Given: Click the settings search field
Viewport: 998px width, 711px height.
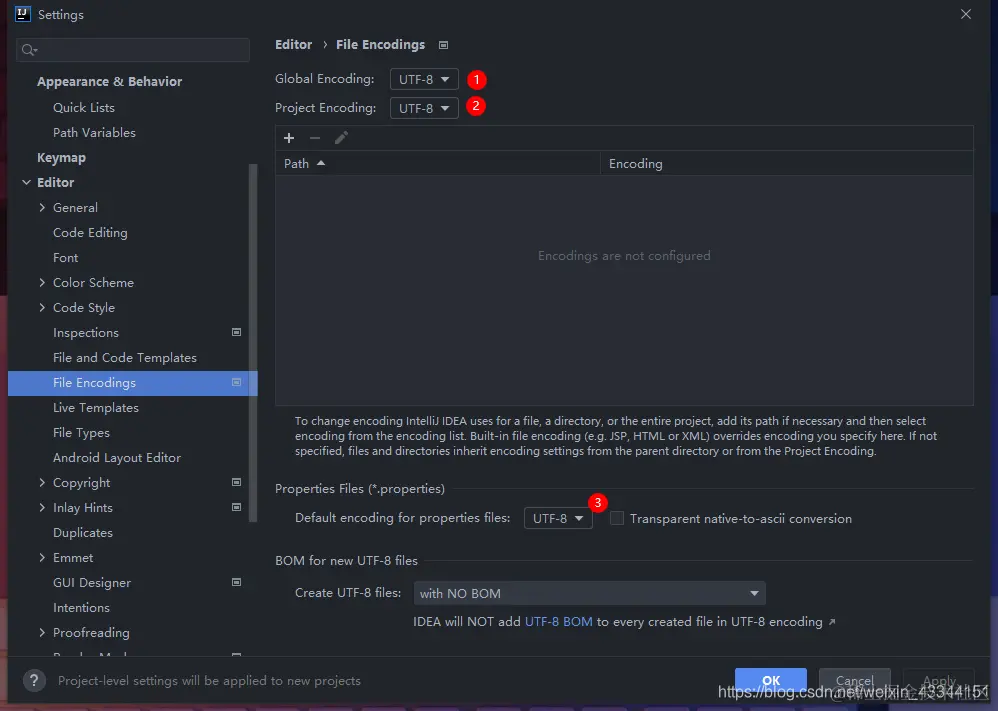Looking at the screenshot, I should click(x=133, y=50).
